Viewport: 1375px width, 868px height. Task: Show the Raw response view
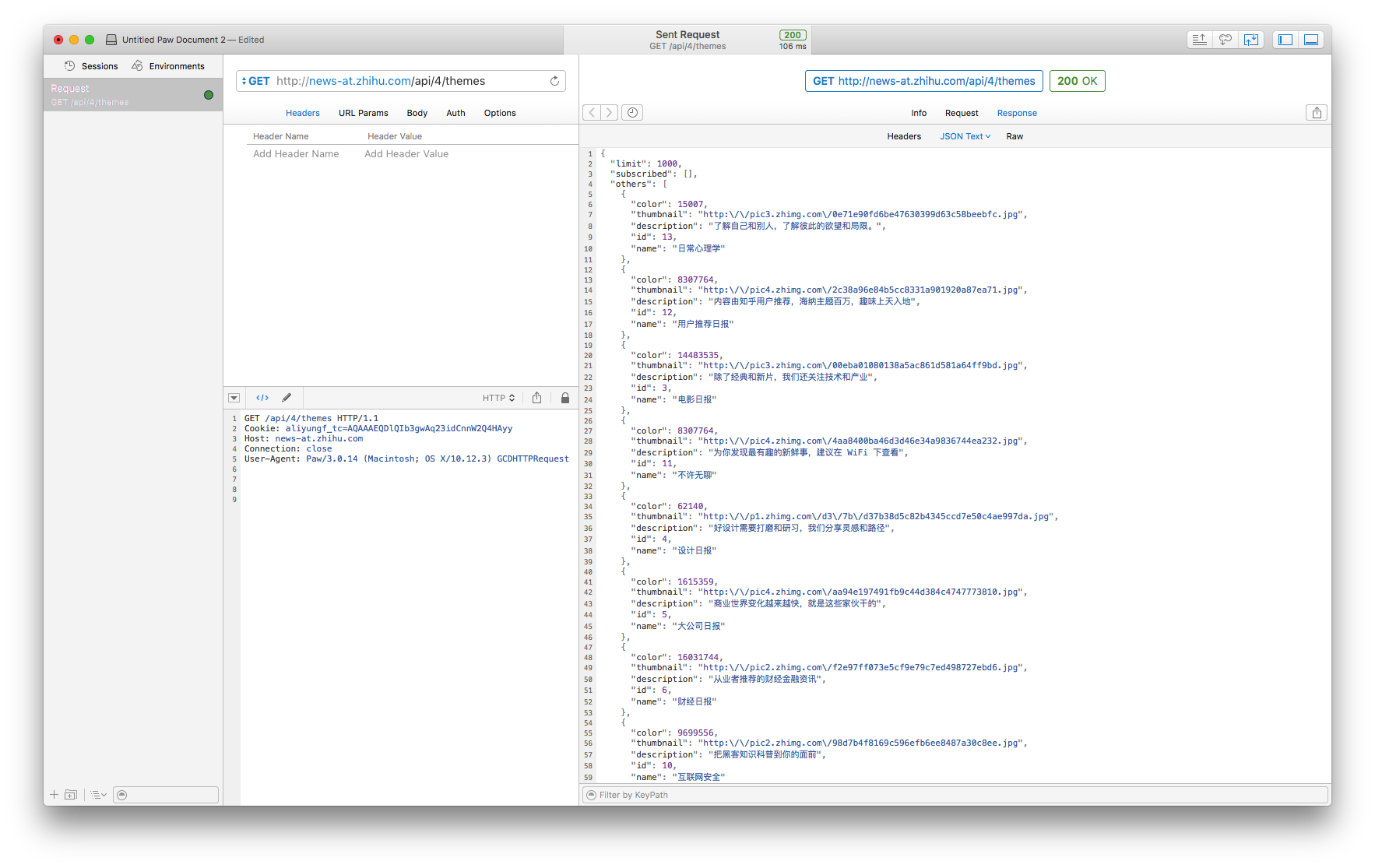point(1015,136)
